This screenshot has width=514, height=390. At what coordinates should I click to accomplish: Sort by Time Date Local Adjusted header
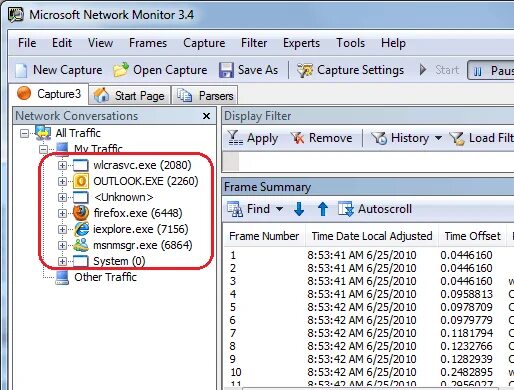click(x=372, y=236)
